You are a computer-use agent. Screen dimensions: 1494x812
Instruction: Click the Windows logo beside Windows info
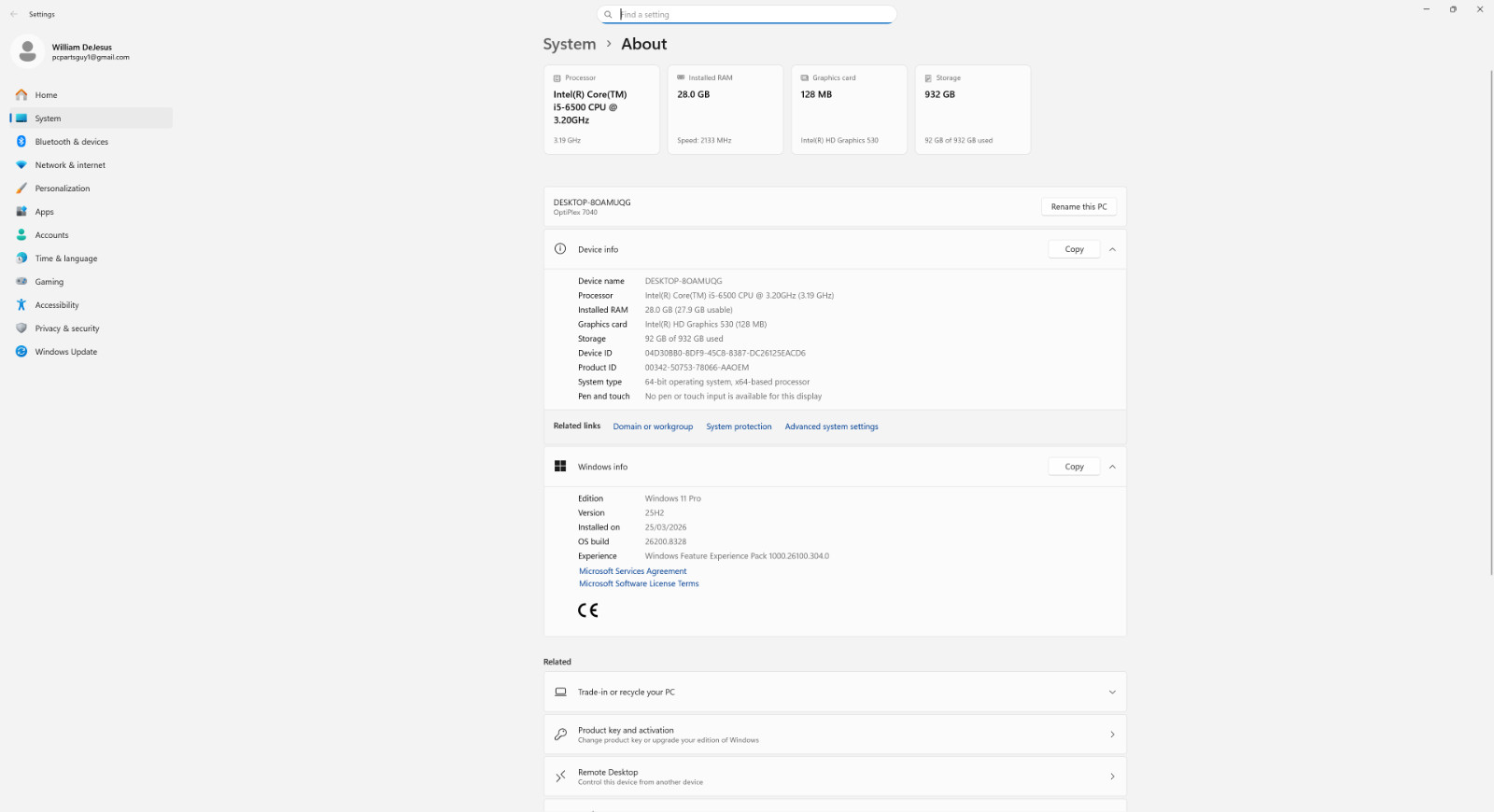[560, 467]
